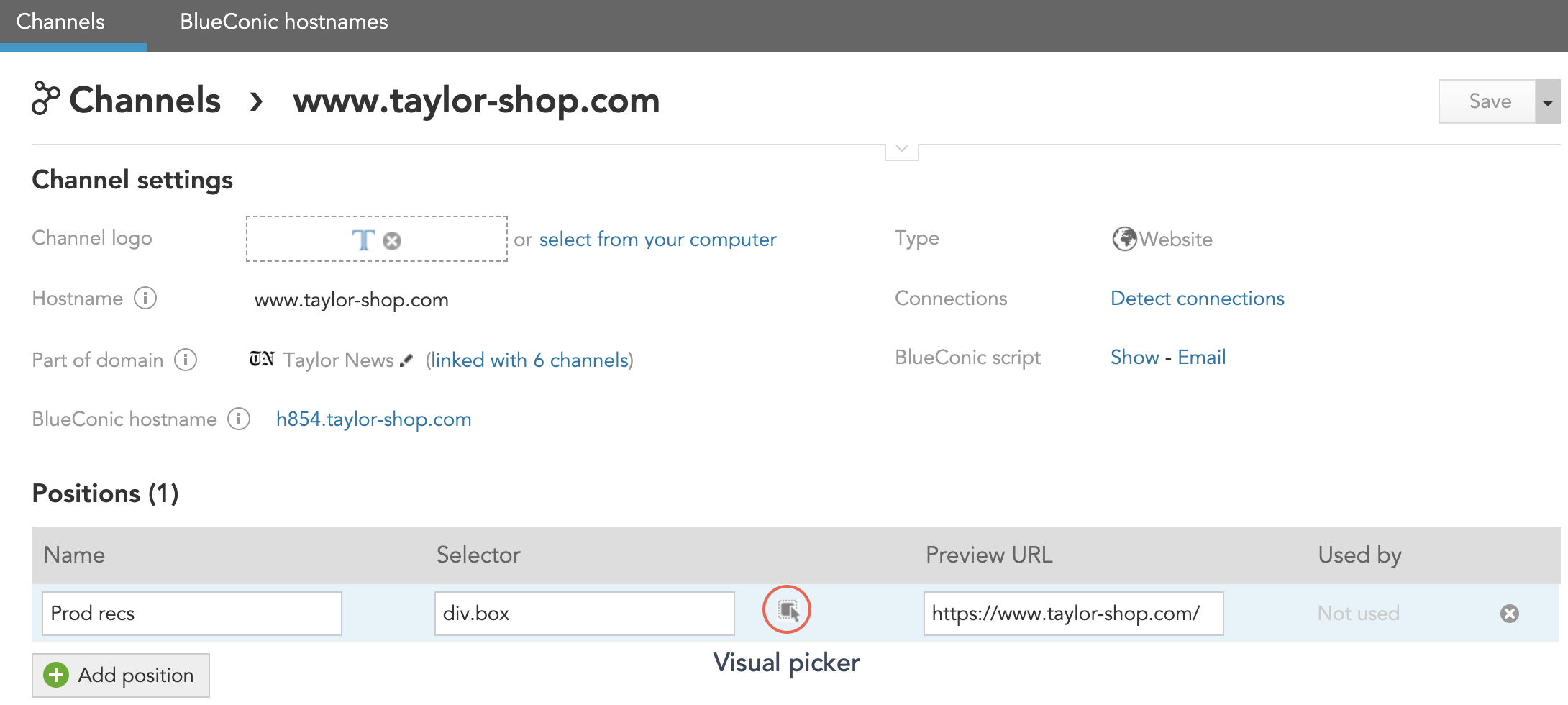Viewport: 1568px width, 705px height.
Task: Click the info icon next to BlueConic hostname
Action: coord(239,419)
